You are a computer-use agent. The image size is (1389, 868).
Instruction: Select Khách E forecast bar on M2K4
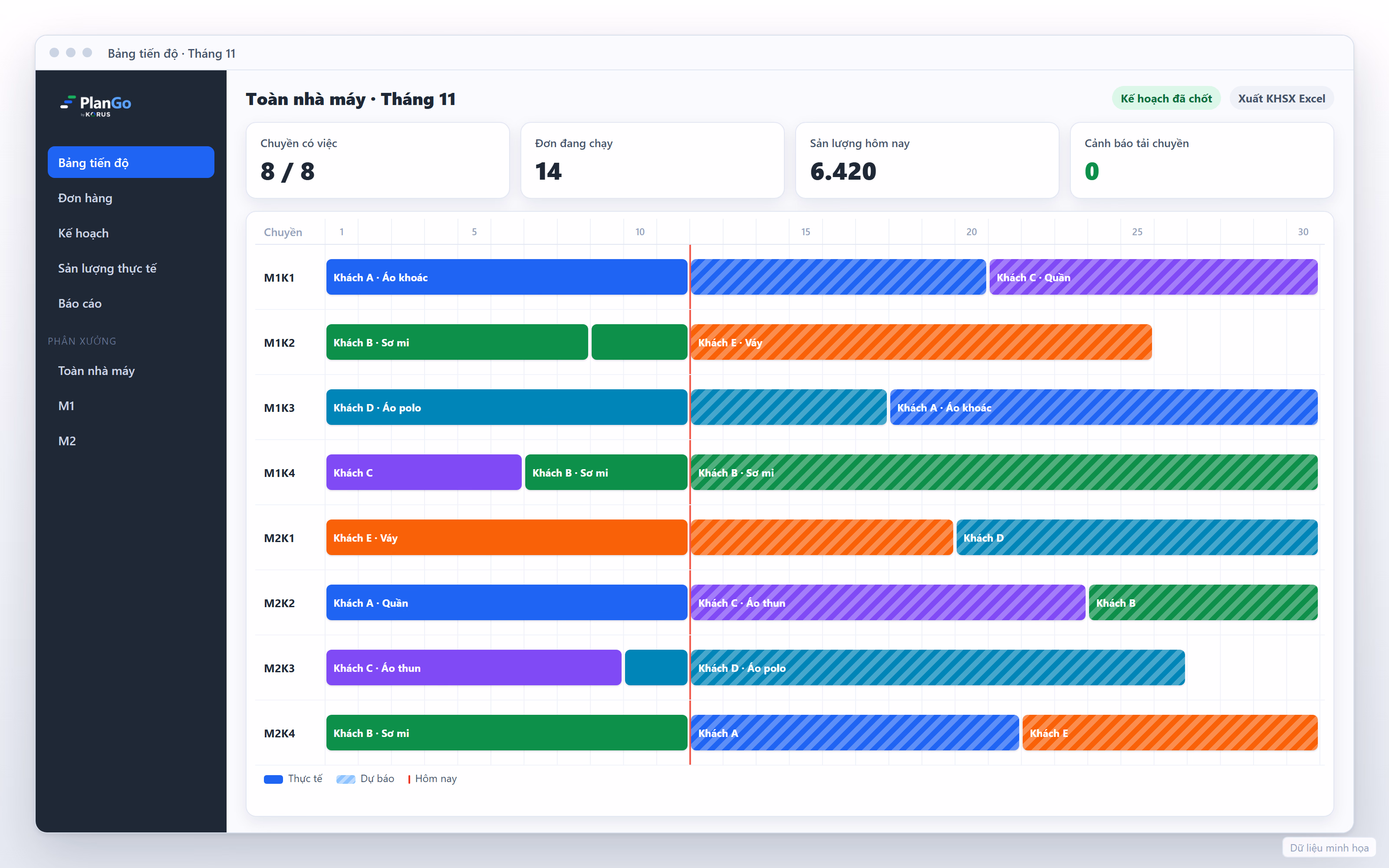pos(1170,733)
